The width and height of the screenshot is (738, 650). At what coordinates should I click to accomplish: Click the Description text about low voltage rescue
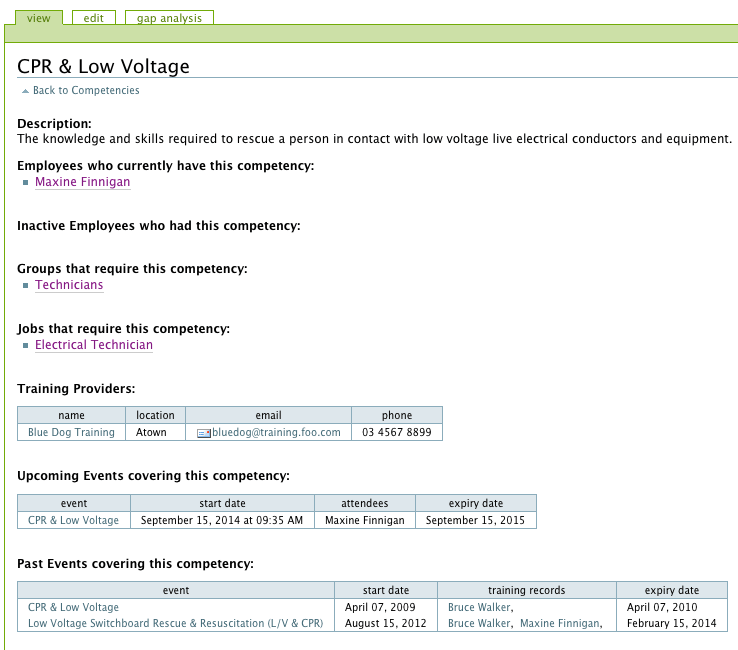point(374,139)
